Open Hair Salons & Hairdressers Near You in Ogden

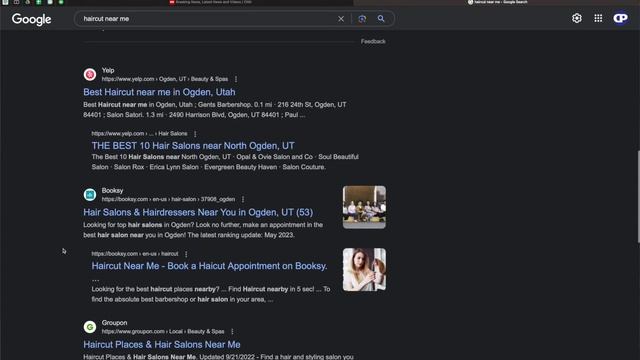[198, 212]
